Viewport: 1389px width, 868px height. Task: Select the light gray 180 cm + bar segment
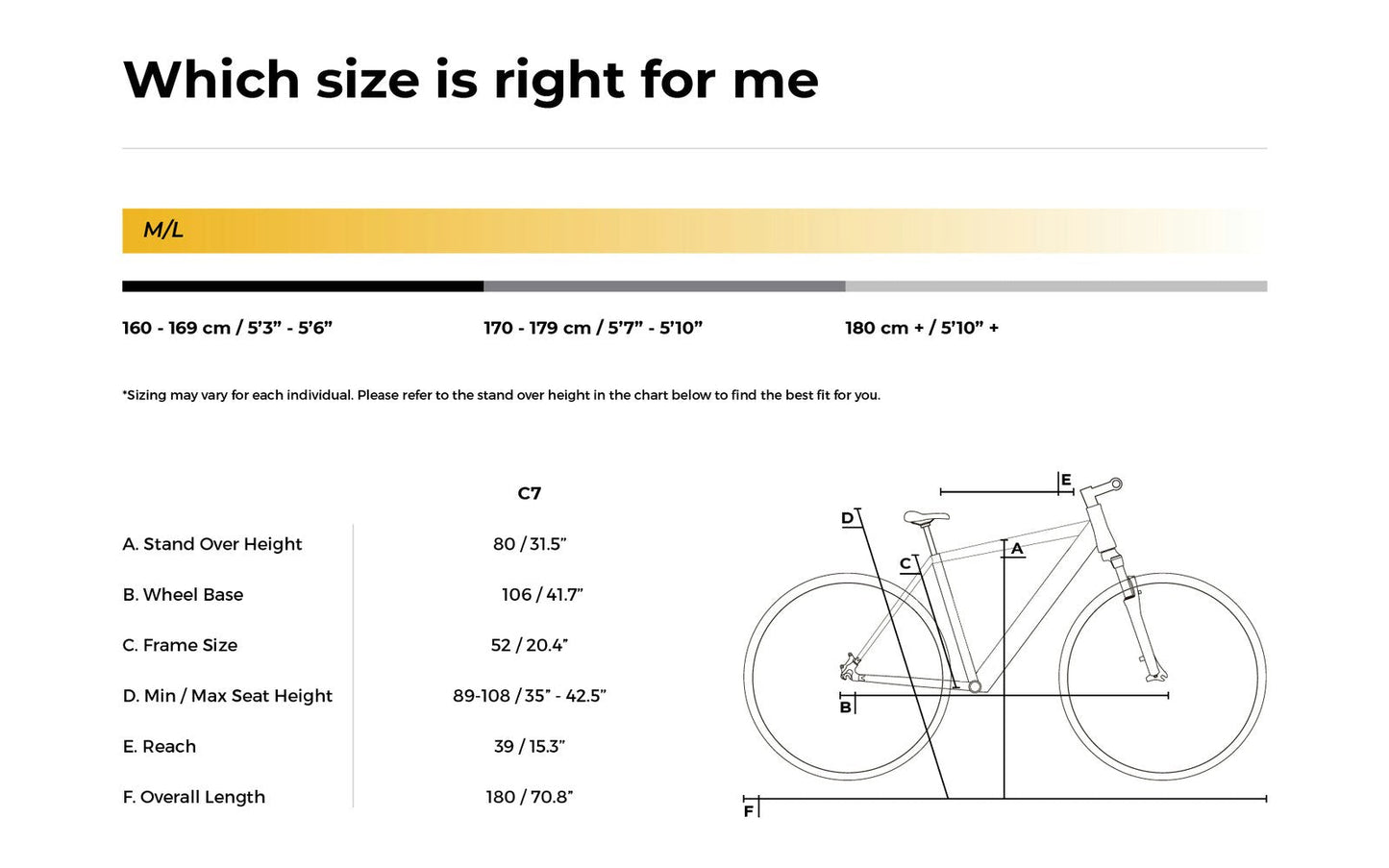[1055, 286]
